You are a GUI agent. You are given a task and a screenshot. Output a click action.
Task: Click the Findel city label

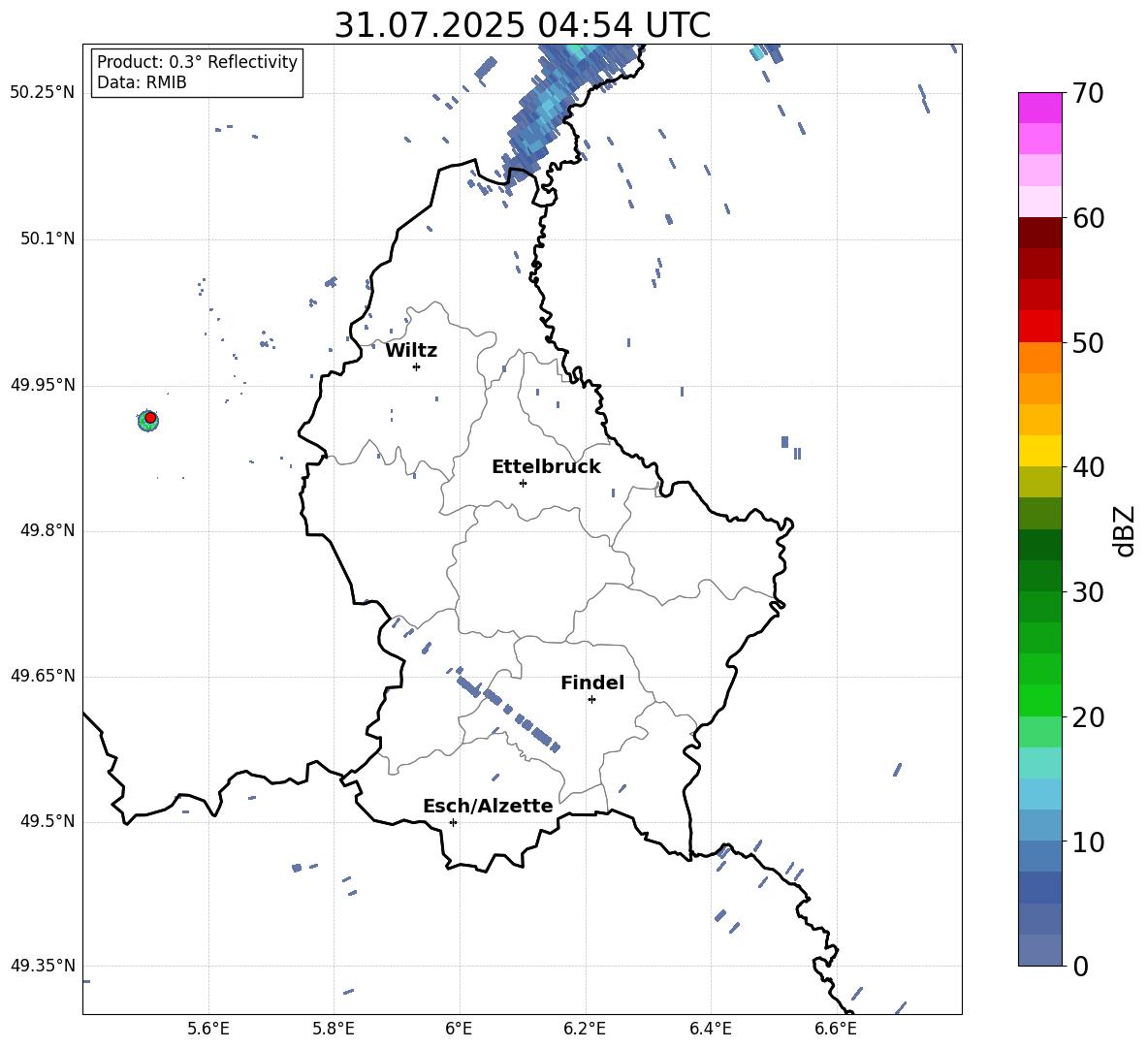click(592, 683)
